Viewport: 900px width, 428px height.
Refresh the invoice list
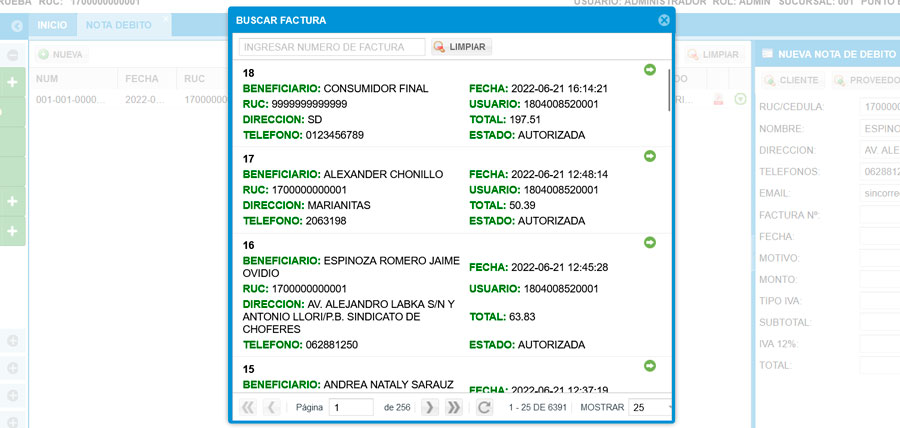[x=484, y=408]
